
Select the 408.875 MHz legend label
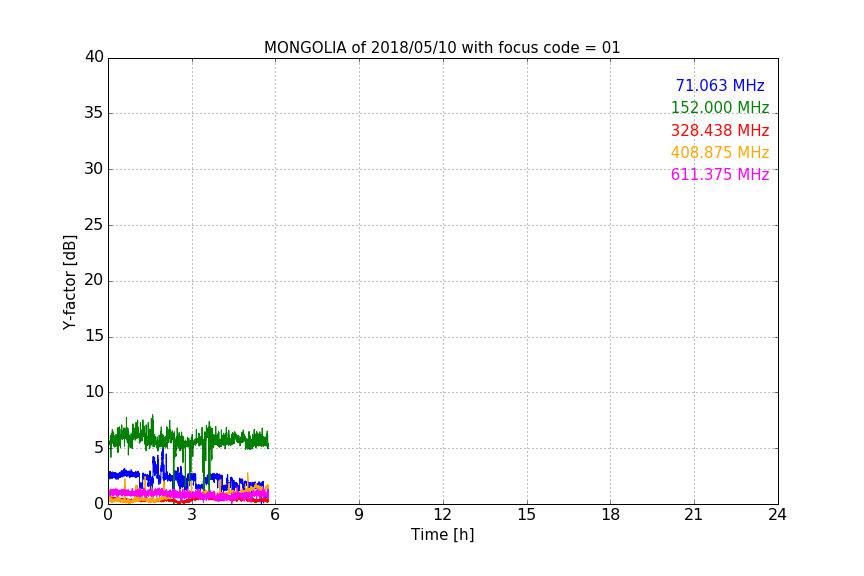[x=720, y=152]
